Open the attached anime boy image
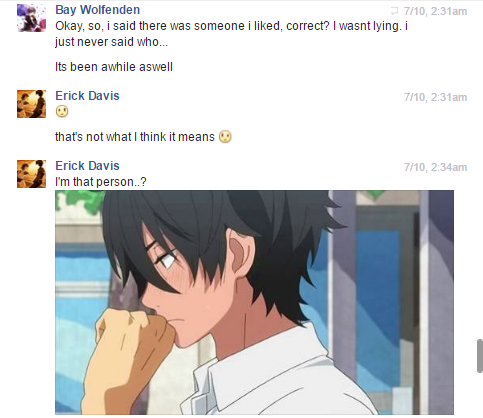This screenshot has height=418, width=483. (x=254, y=302)
